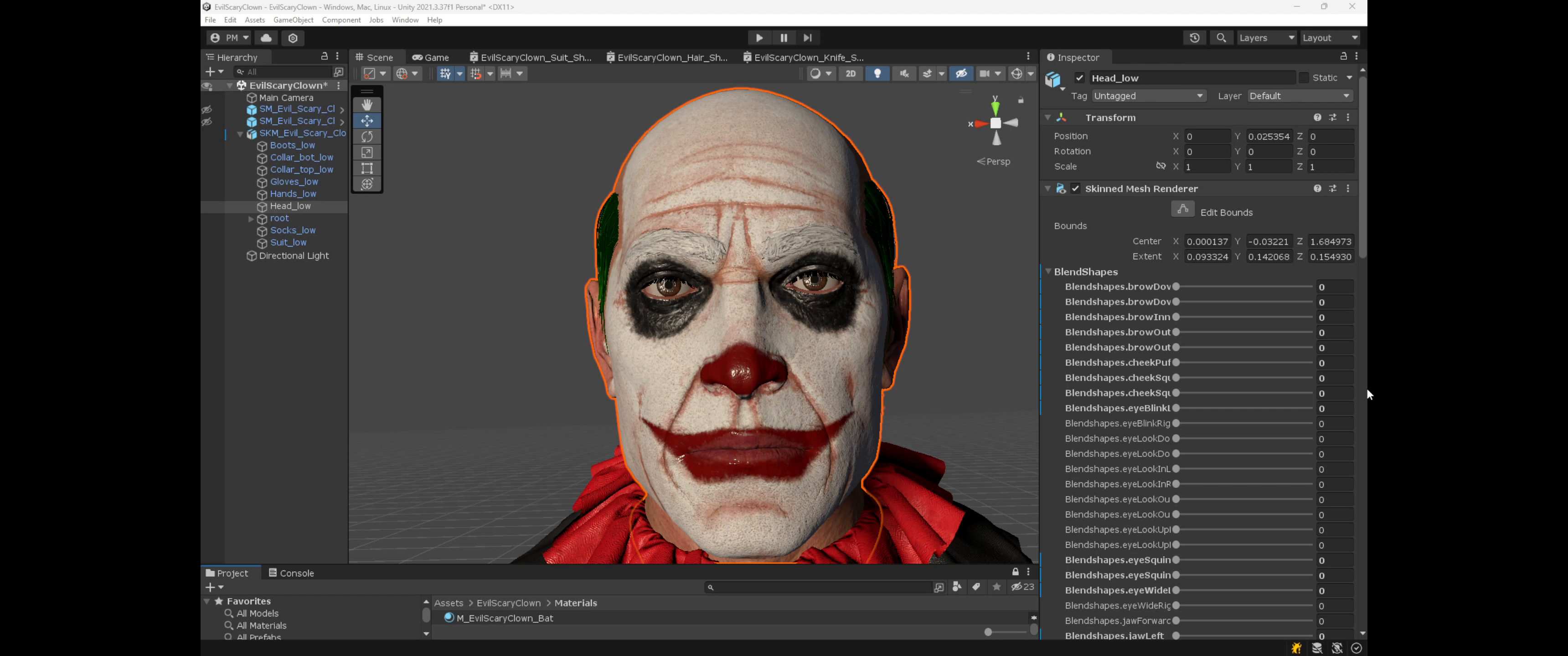Image resolution: width=1568 pixels, height=656 pixels.
Task: Select the Scale tool
Action: pyautogui.click(x=367, y=152)
